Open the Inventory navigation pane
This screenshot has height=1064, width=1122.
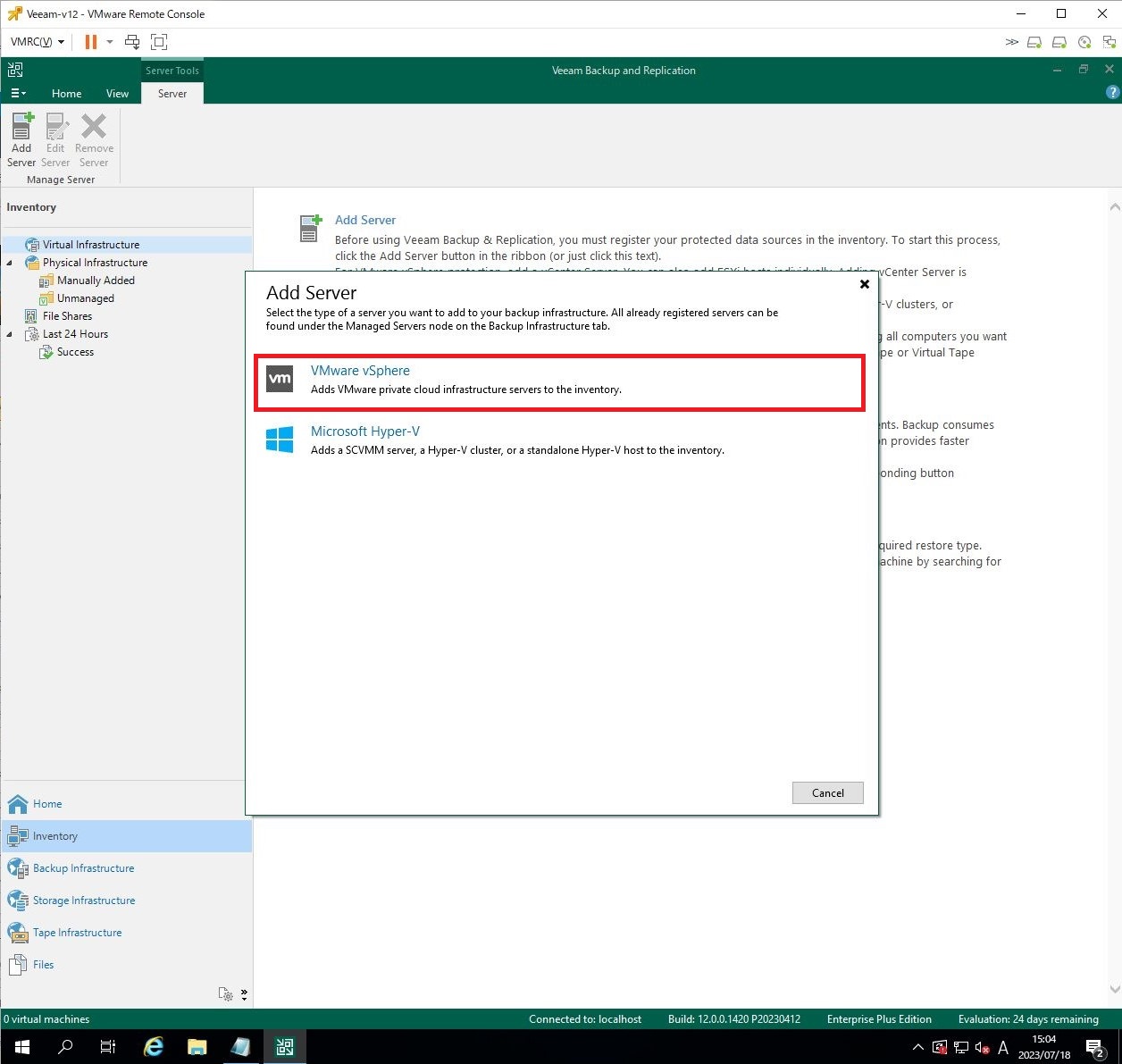pyautogui.click(x=126, y=836)
